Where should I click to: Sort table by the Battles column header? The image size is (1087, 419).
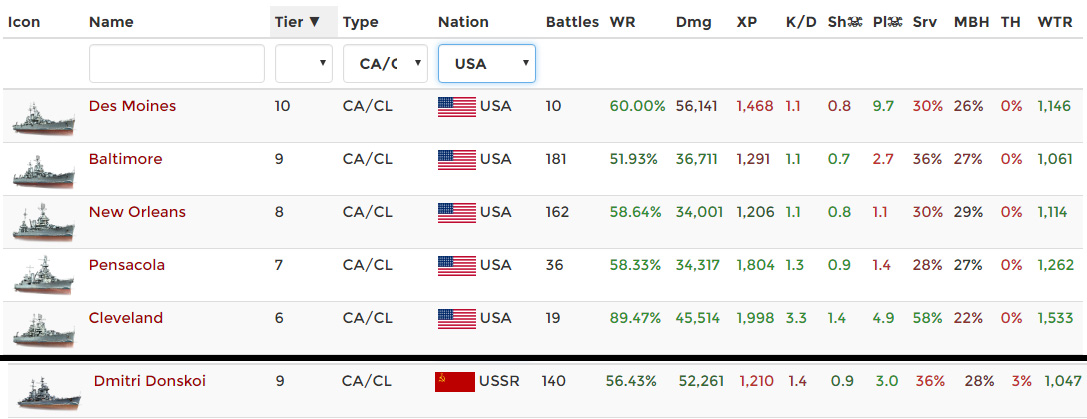point(572,22)
